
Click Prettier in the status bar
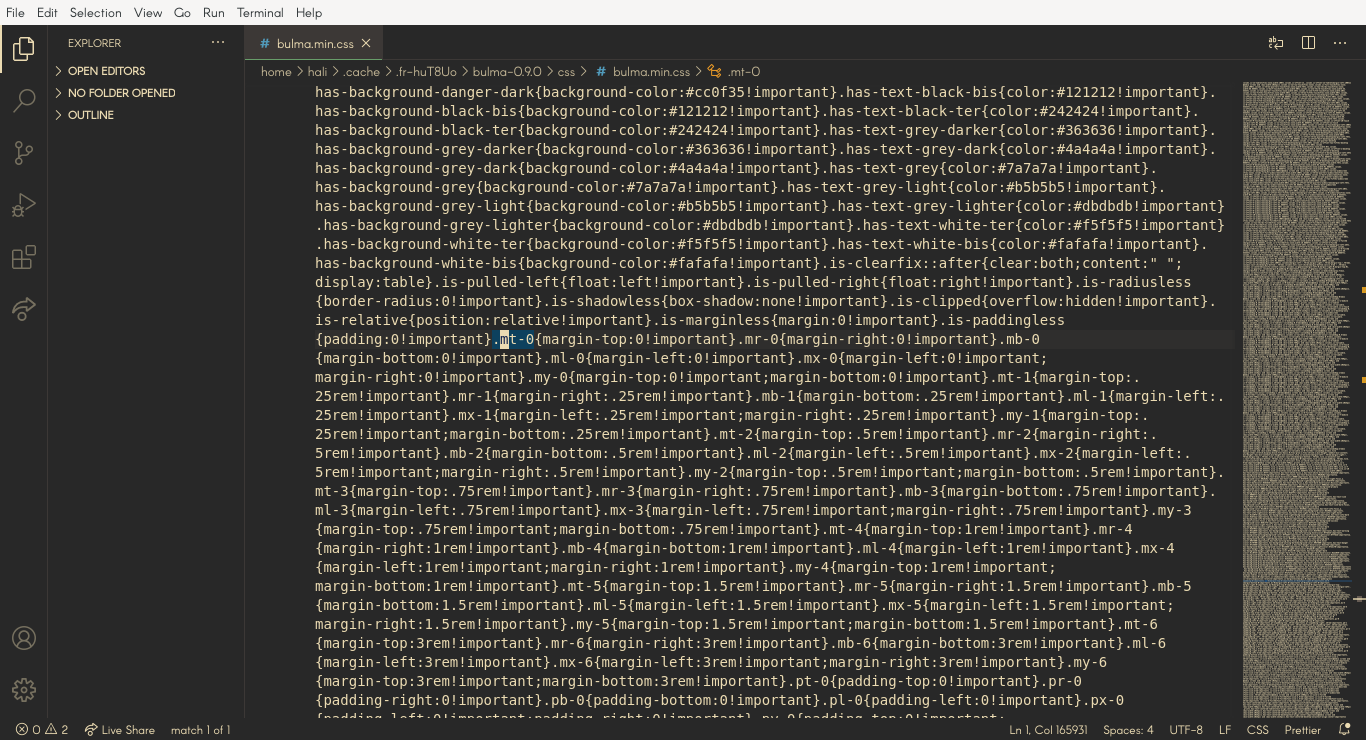1301,729
